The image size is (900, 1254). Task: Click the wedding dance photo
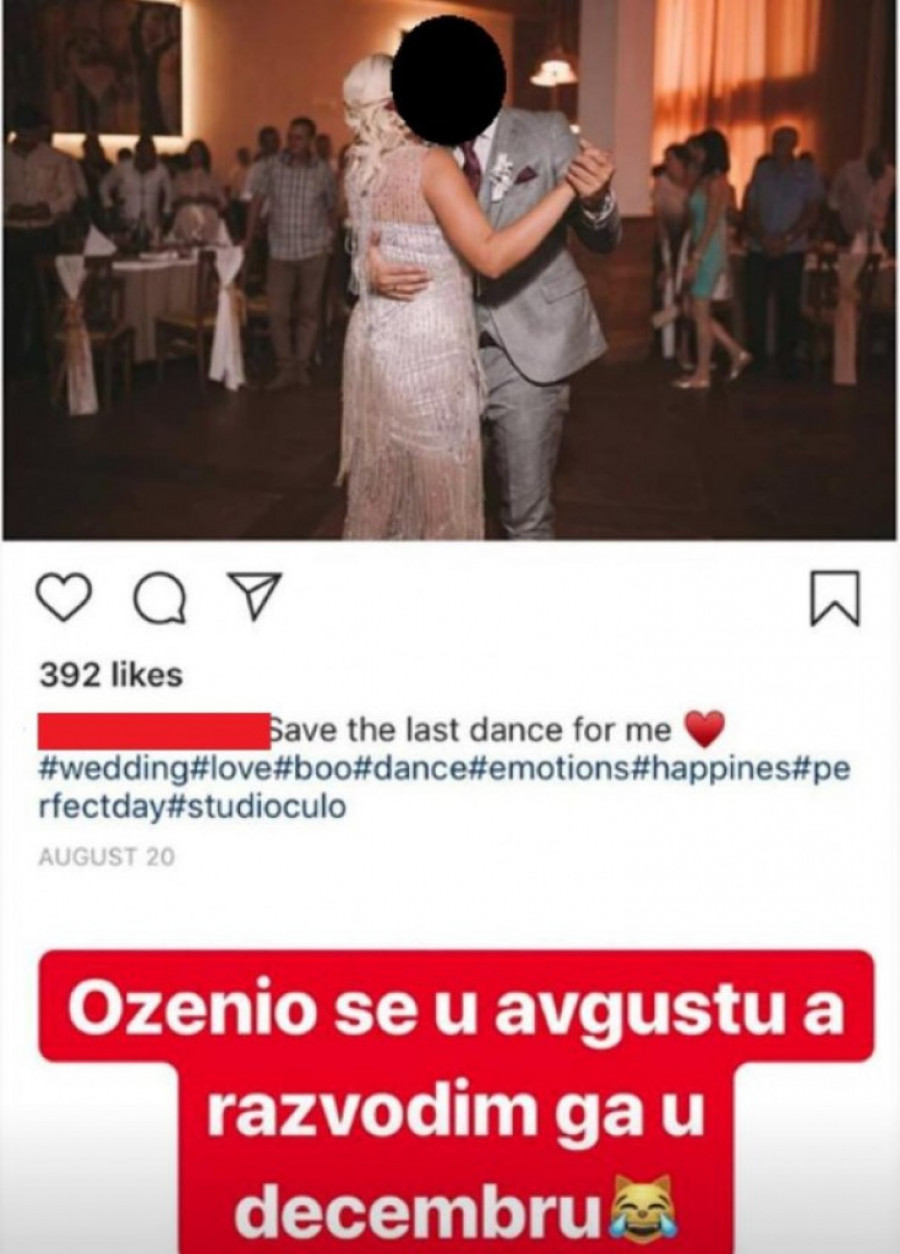coord(449,270)
